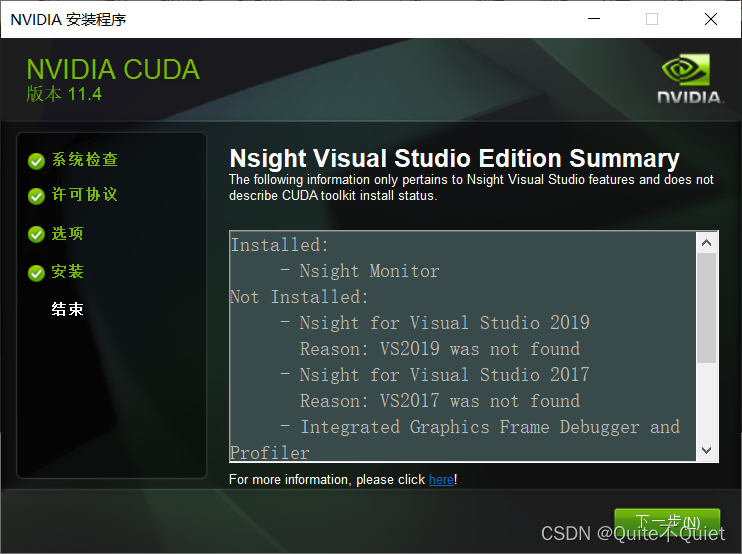Click the 'Nsight for Visual Studio 2019' line
This screenshot has height=554, width=742.
point(444,323)
